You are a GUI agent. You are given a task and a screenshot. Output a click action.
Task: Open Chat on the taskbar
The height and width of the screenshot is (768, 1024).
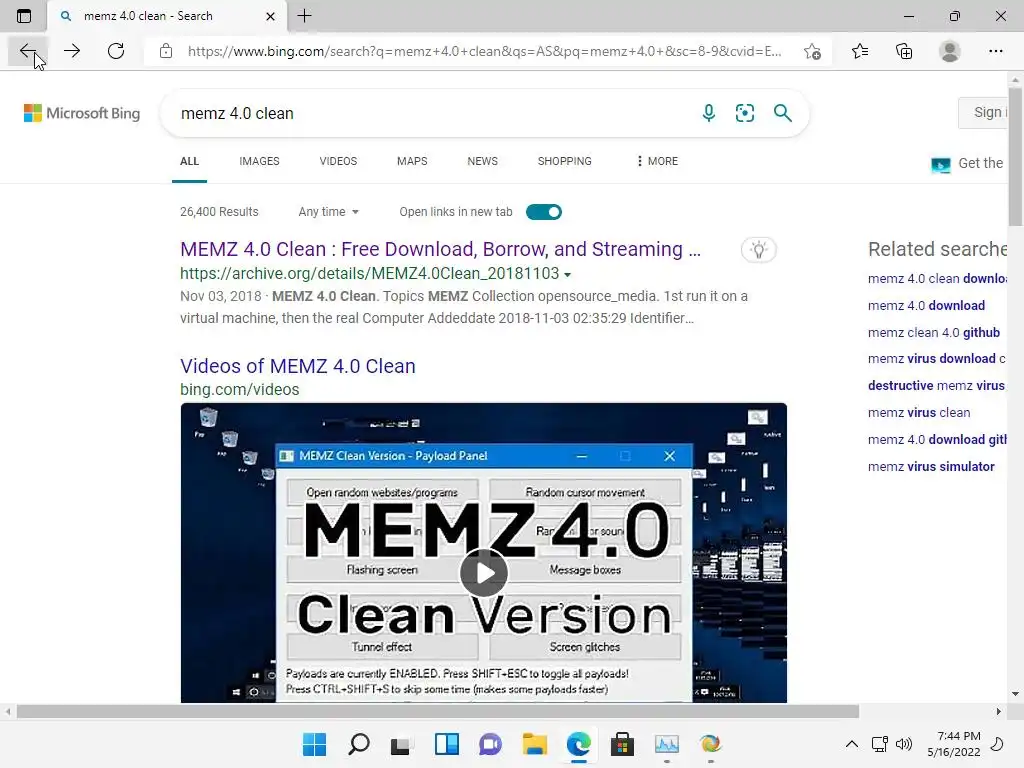coord(490,744)
